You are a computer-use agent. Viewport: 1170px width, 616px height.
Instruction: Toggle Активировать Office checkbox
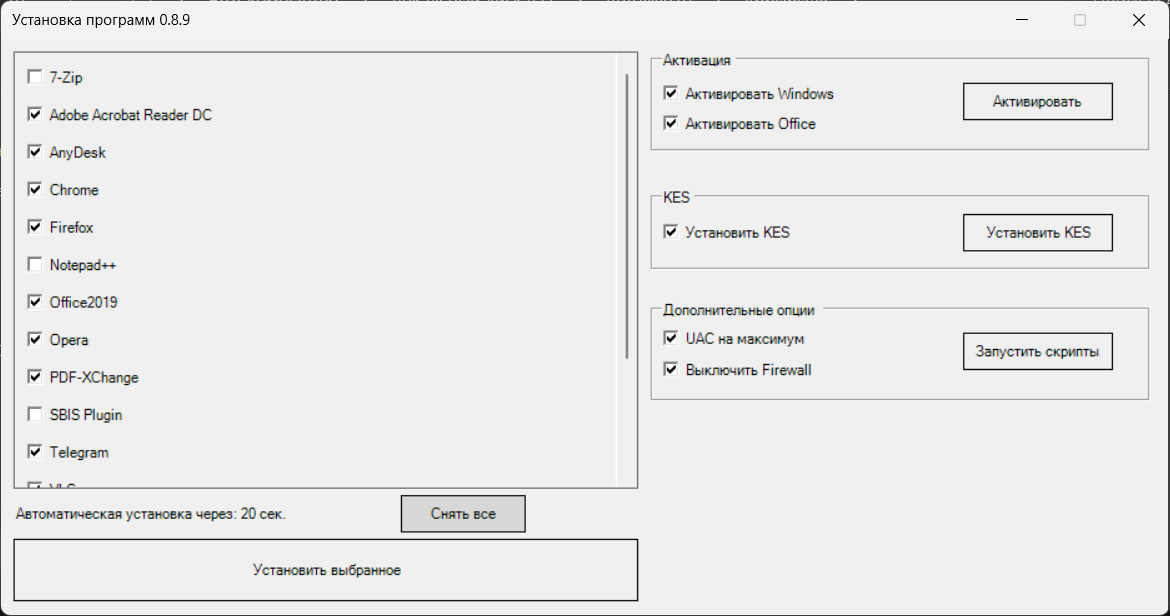point(670,123)
